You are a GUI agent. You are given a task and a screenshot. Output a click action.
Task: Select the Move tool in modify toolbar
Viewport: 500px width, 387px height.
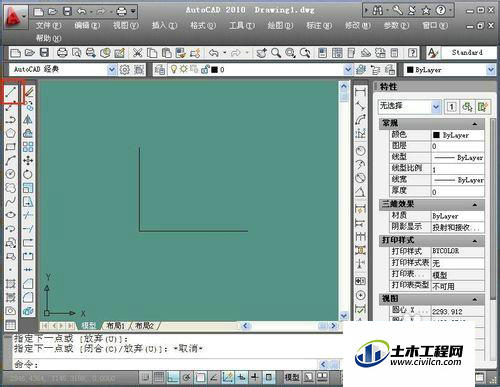(28, 161)
